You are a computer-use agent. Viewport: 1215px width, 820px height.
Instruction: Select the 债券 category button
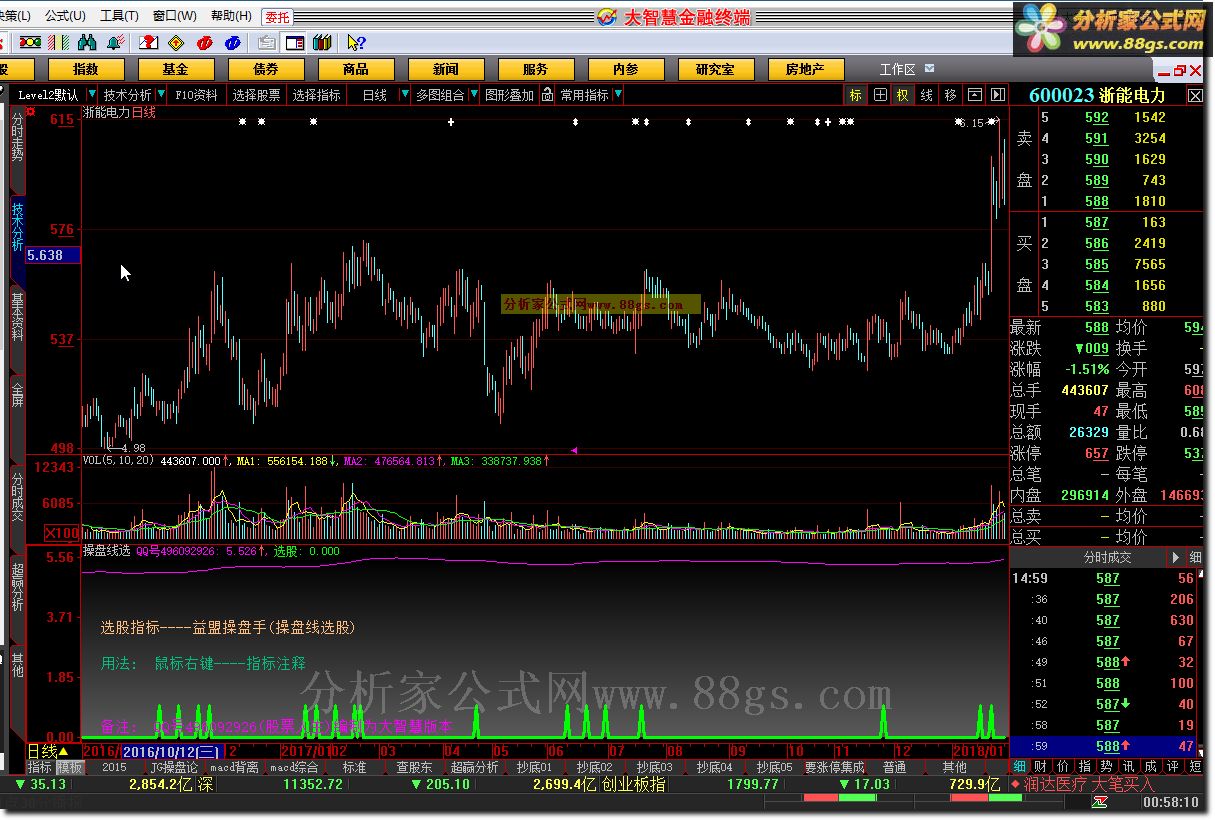point(266,69)
